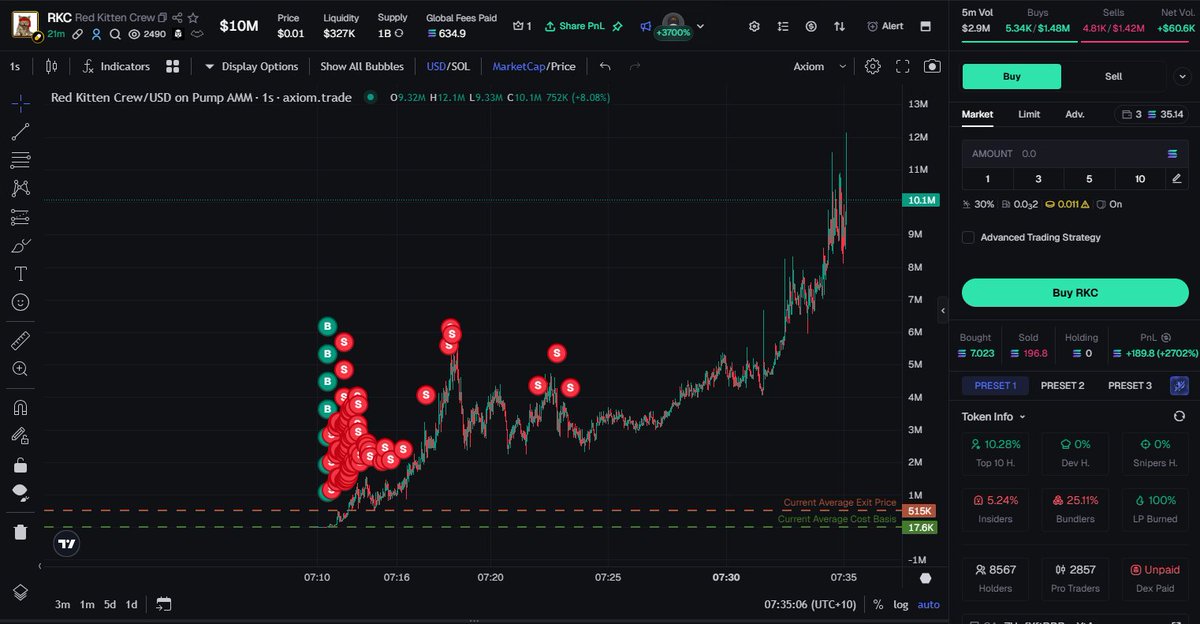This screenshot has height=624, width=1200.
Task: Select the ruler measure tool
Action: tap(20, 340)
